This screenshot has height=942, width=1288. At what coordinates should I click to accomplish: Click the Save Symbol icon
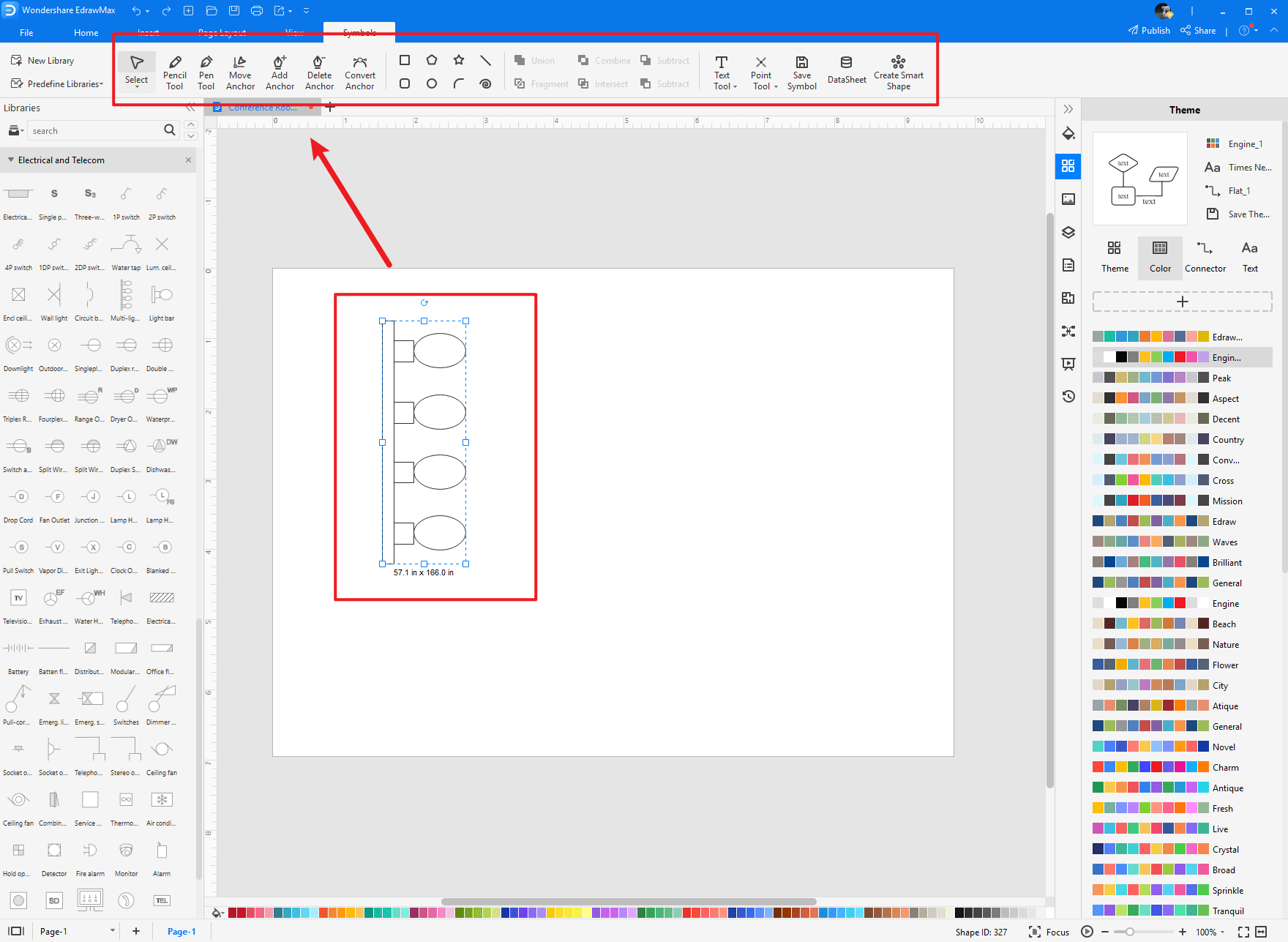point(801,72)
